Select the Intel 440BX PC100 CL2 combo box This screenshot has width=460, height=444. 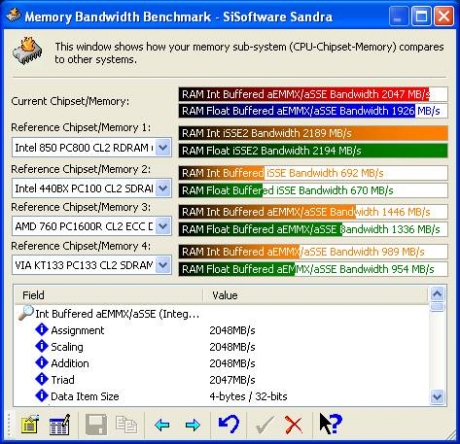92,188
